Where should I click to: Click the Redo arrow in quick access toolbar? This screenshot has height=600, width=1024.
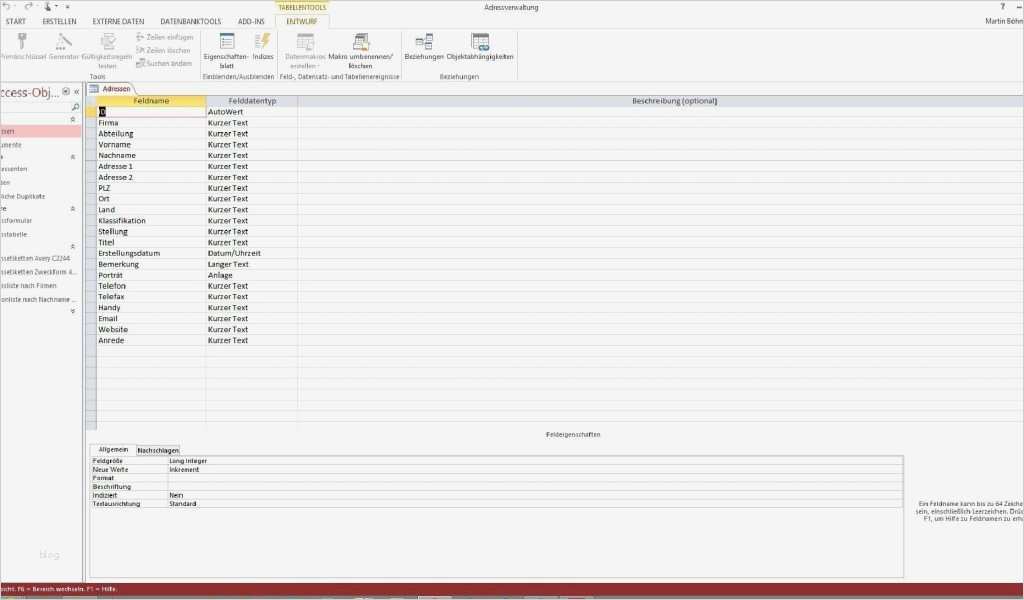click(x=28, y=7)
